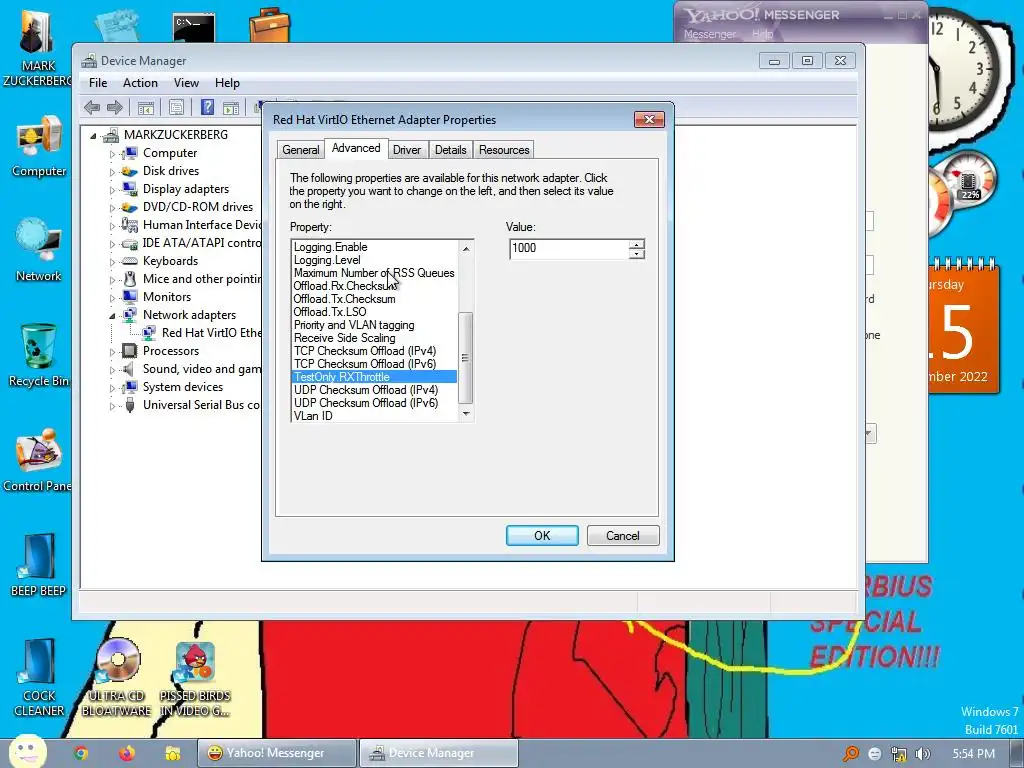Click the Property list scrollbar thumb
Viewport: 1024px width, 768px height.
pos(465,358)
